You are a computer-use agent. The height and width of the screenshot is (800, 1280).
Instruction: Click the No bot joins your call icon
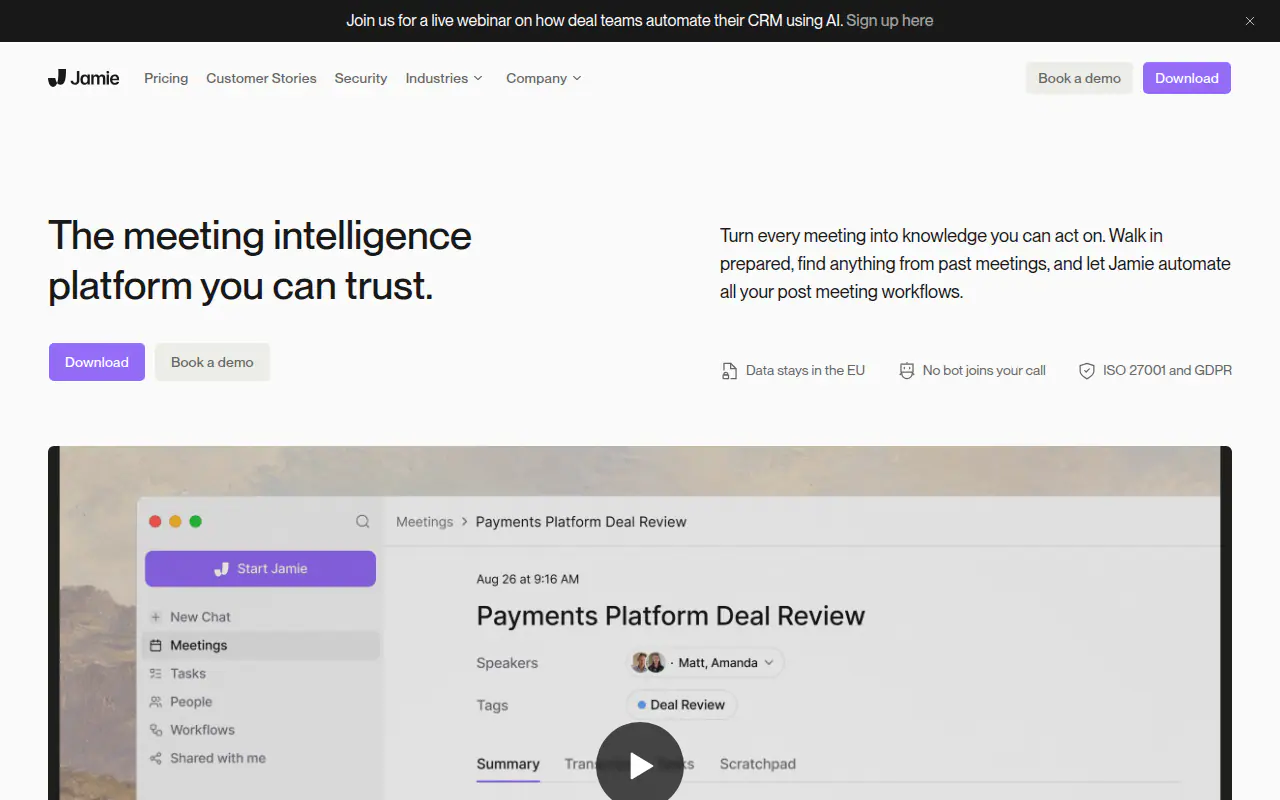(x=907, y=371)
